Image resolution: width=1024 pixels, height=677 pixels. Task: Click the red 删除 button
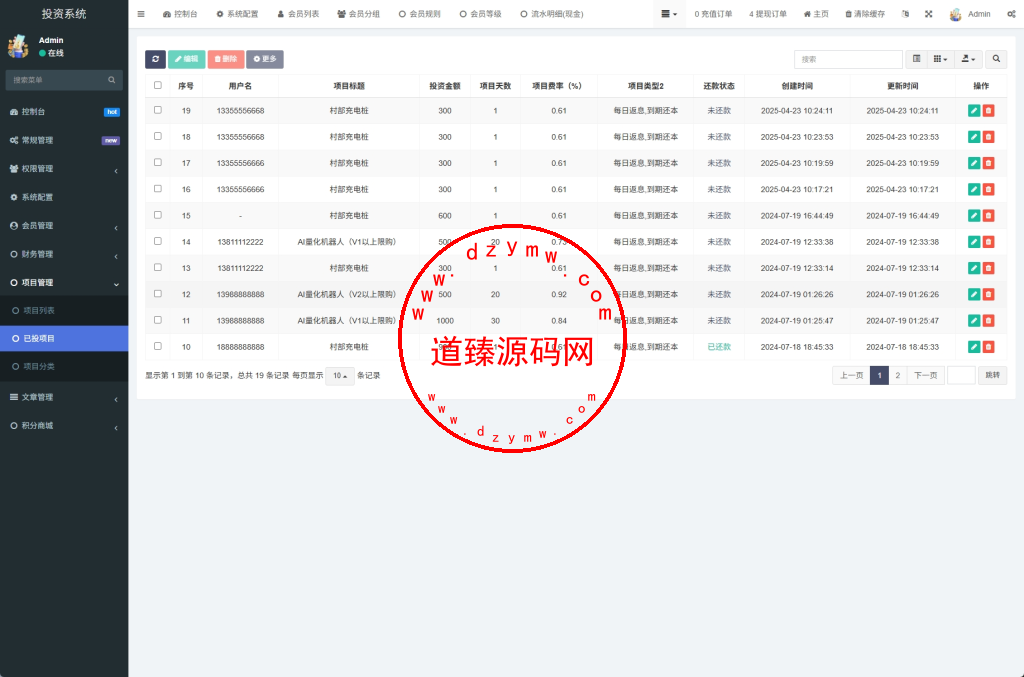click(x=226, y=59)
